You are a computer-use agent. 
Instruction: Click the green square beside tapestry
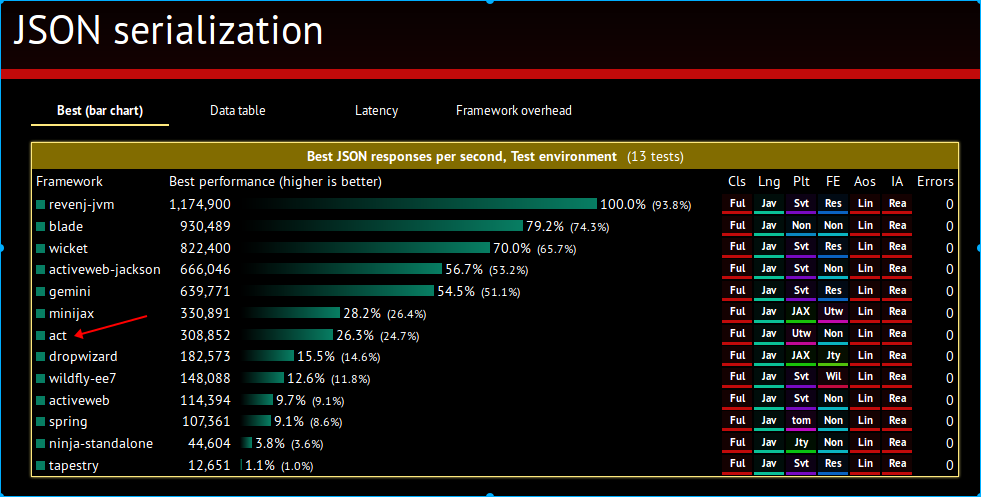pyautogui.click(x=41, y=466)
